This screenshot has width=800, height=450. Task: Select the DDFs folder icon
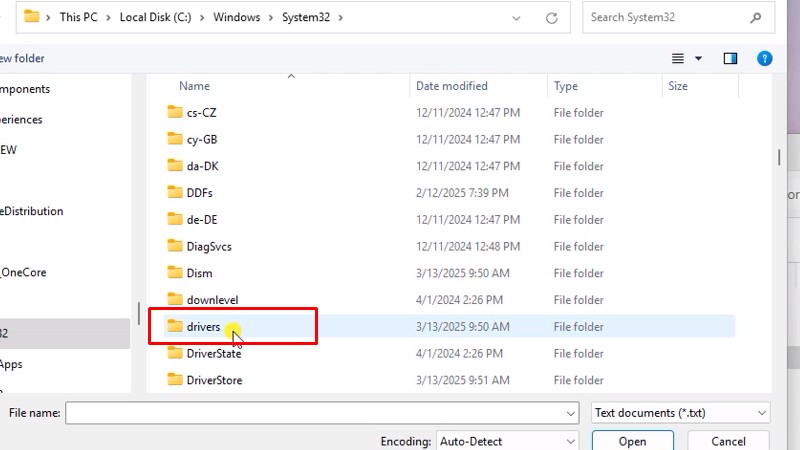[x=175, y=193]
